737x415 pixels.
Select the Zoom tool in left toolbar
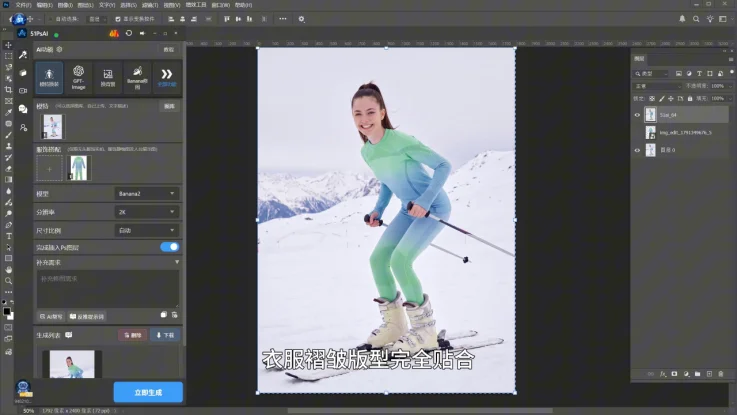pos(8,281)
